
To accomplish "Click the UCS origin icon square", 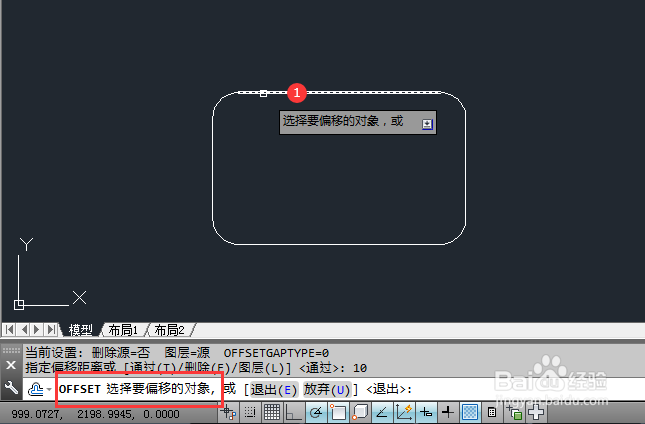I will point(19,305).
